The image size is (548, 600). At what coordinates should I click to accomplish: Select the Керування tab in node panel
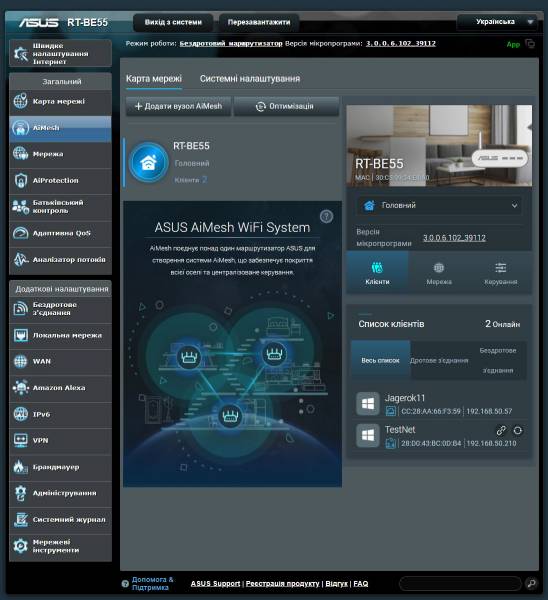tap(501, 273)
